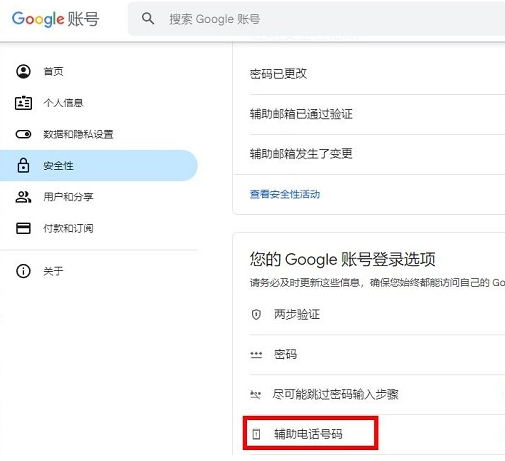This screenshot has width=505, height=461.
Task: Click the 用户和分享 people icon
Action: point(23,197)
